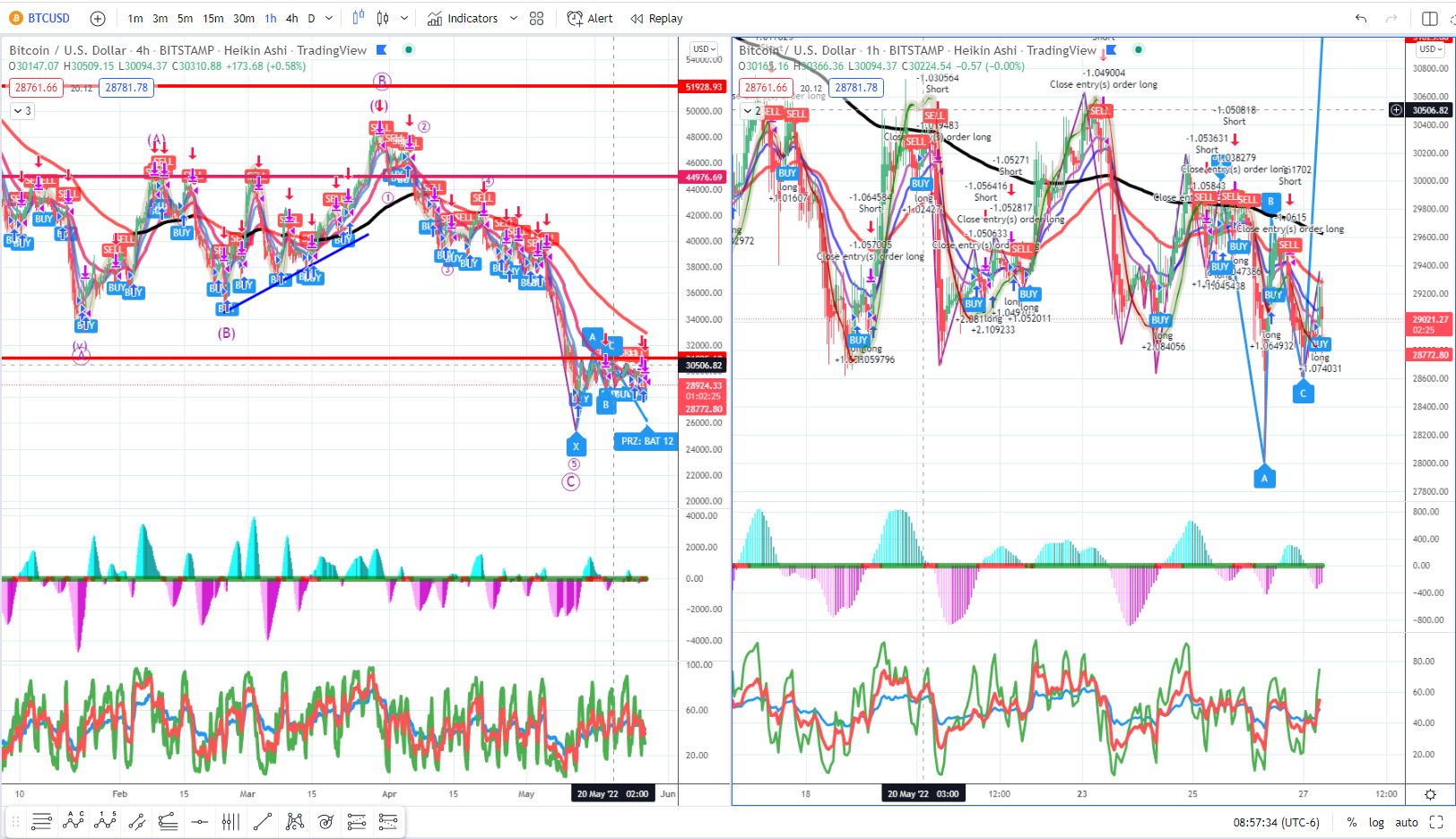1456x839 pixels.
Task: Click the 44976.69 price label on left axis
Action: (x=704, y=177)
